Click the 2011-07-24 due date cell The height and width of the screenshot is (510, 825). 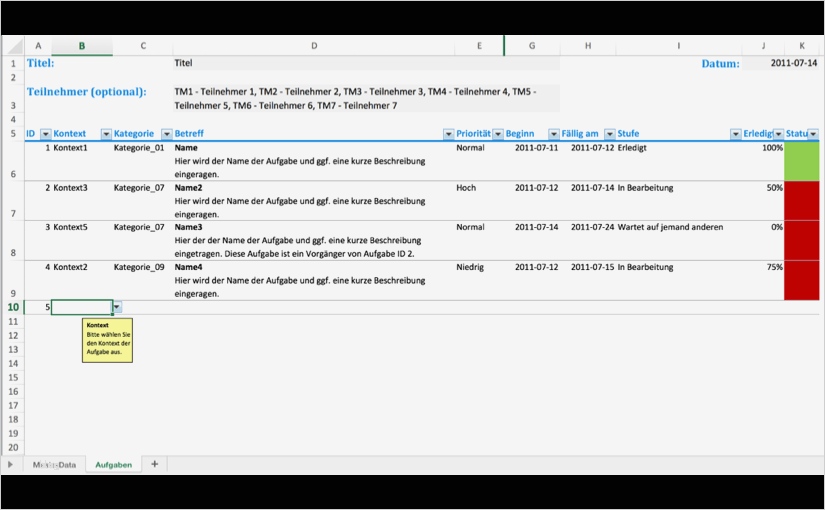click(x=588, y=241)
